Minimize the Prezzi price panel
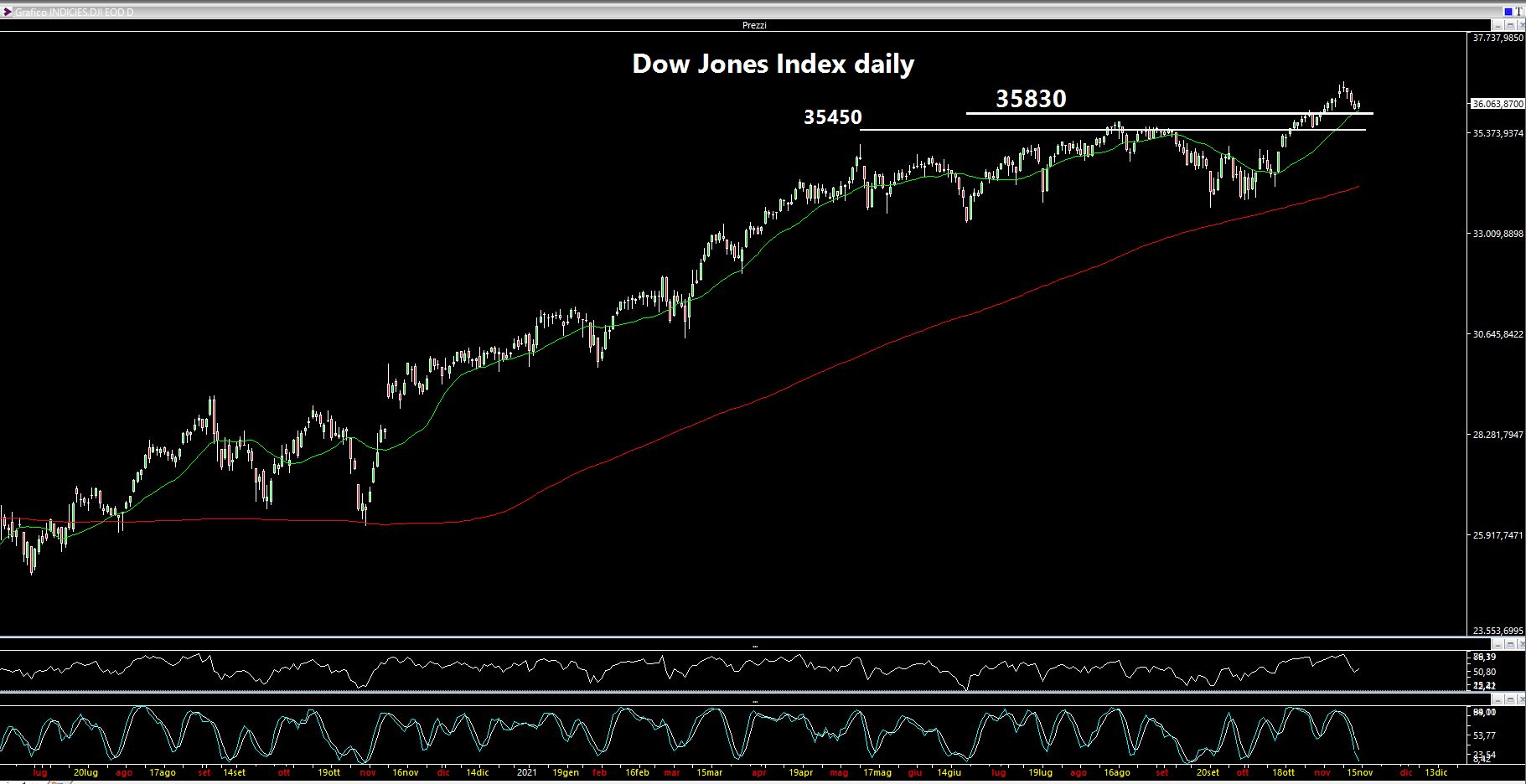The image size is (1526, 784). [1498, 25]
